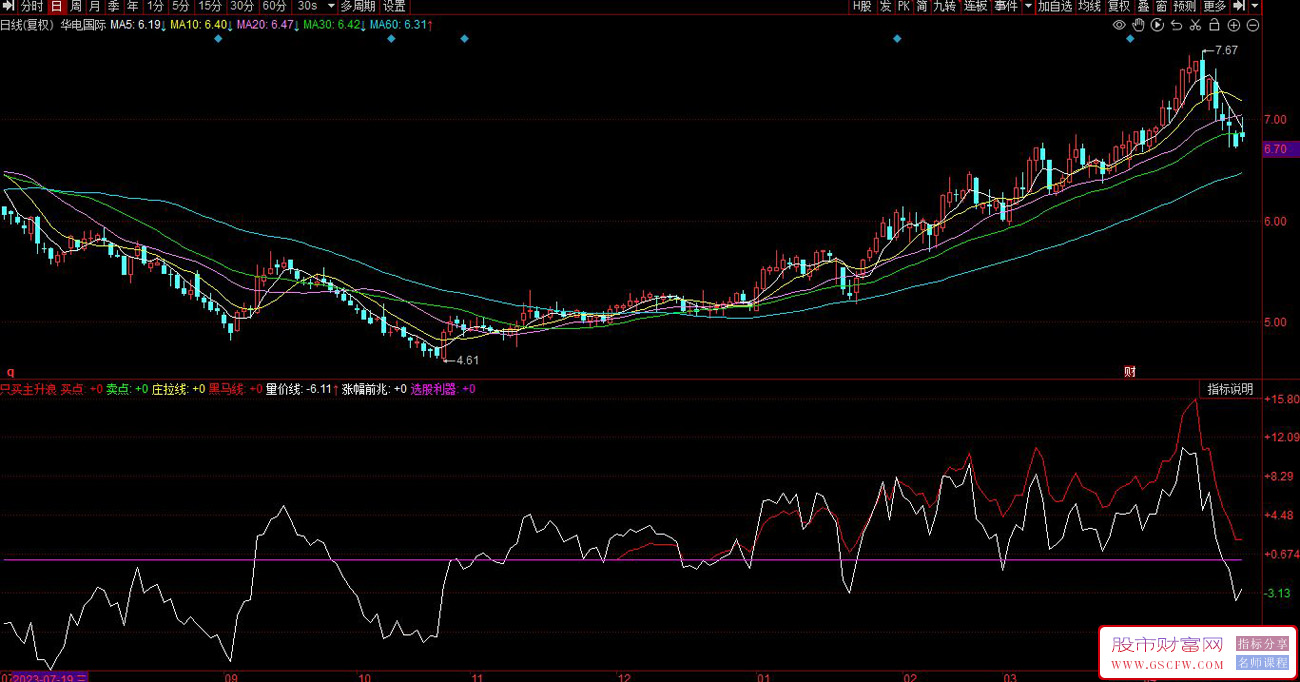This screenshot has height=682, width=1300.
Task: Click the 简 toolbar button
Action: pos(922,6)
